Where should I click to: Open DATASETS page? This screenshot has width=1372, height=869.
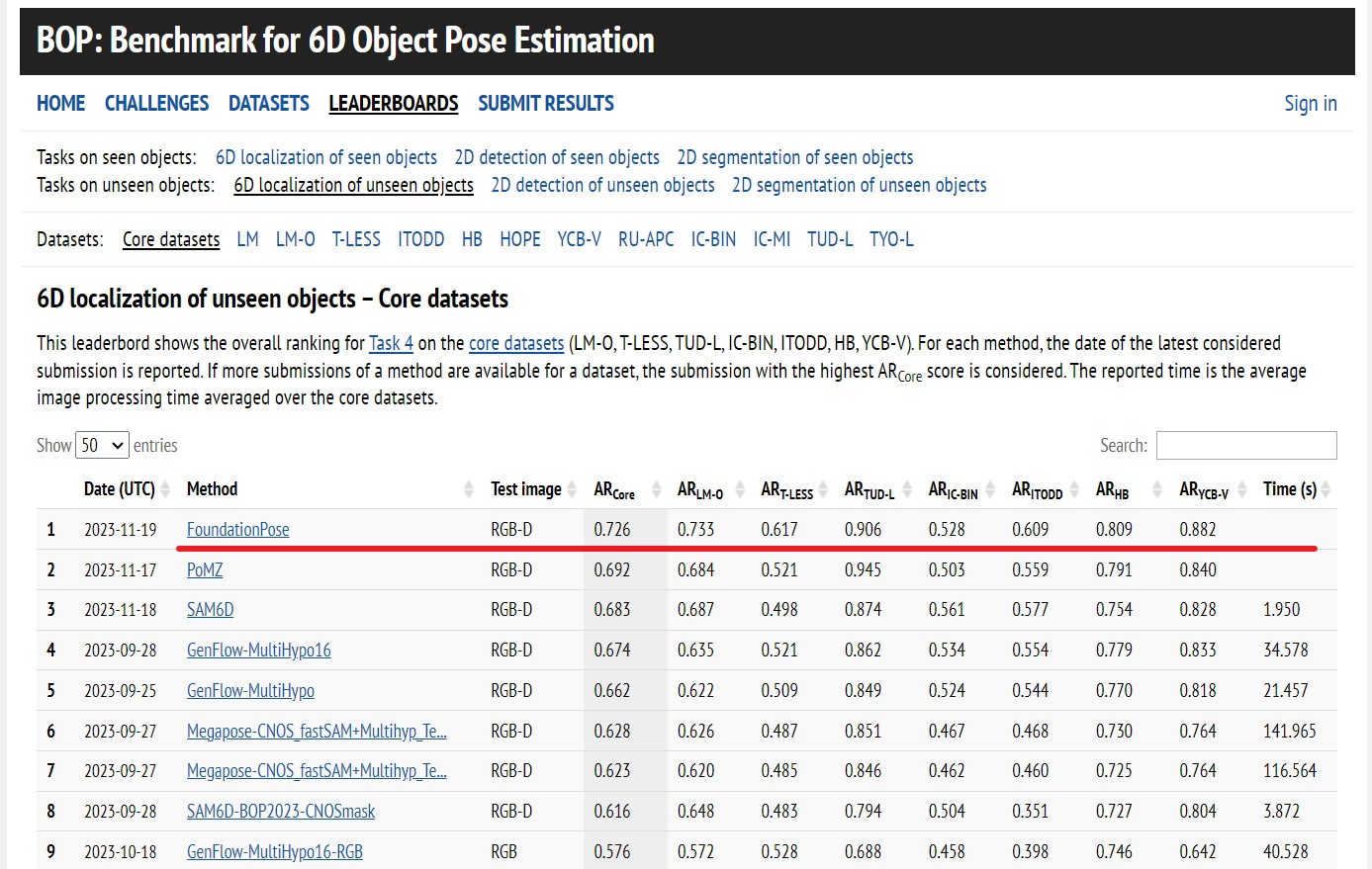pos(269,103)
